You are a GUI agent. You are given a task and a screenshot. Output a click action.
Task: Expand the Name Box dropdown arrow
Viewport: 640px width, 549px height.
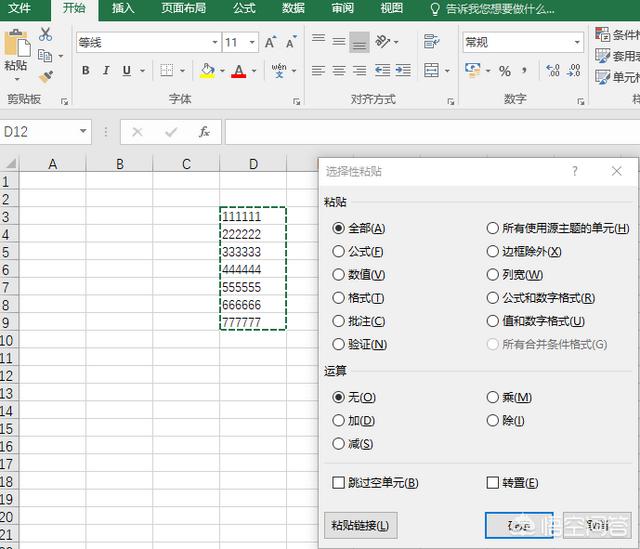click(x=83, y=131)
